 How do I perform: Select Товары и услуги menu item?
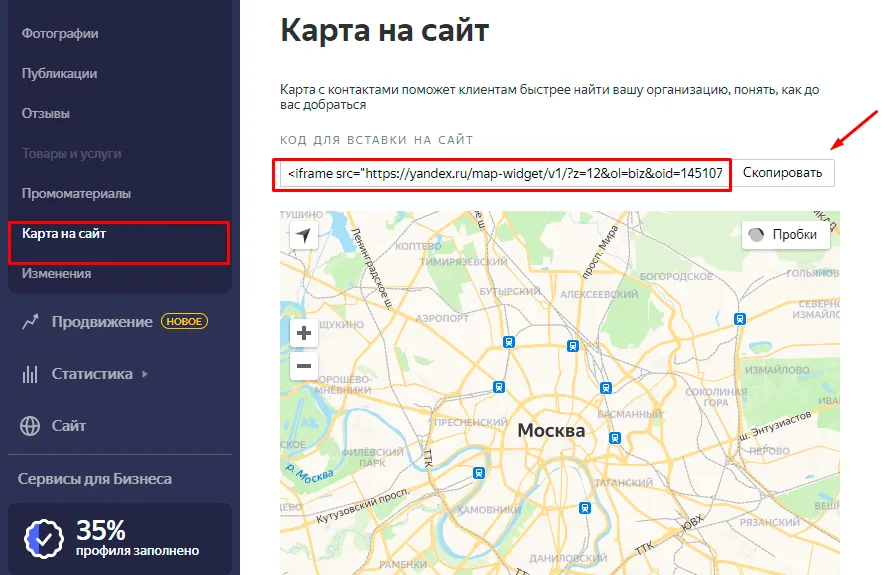pyautogui.click(x=71, y=154)
